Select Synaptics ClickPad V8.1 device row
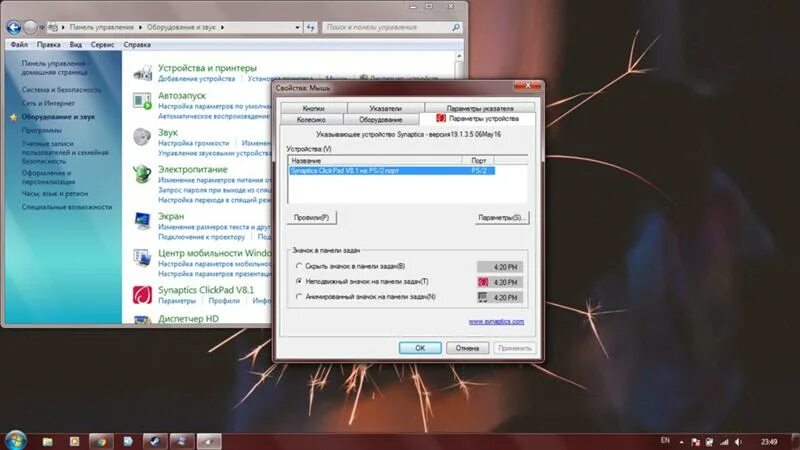Image resolution: width=800 pixels, height=450 pixels. 392,170
